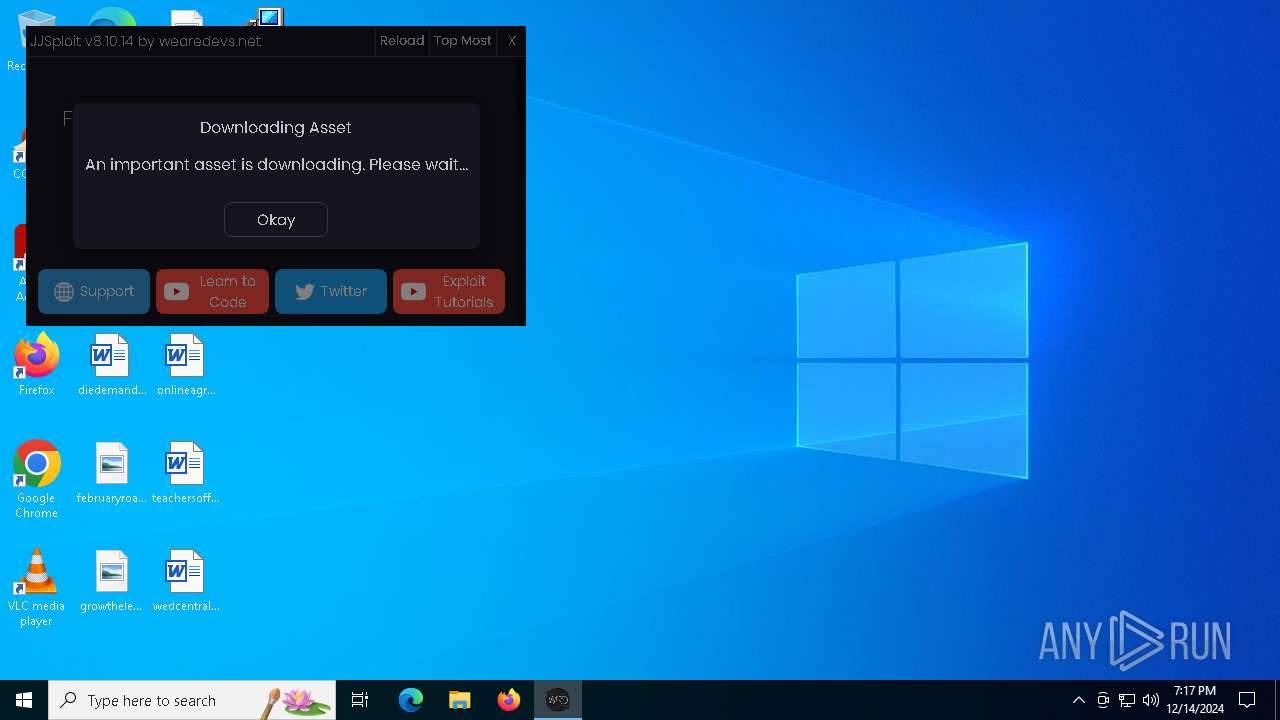Open the Twitter button in JJSploit
1280x720 pixels.
[331, 291]
